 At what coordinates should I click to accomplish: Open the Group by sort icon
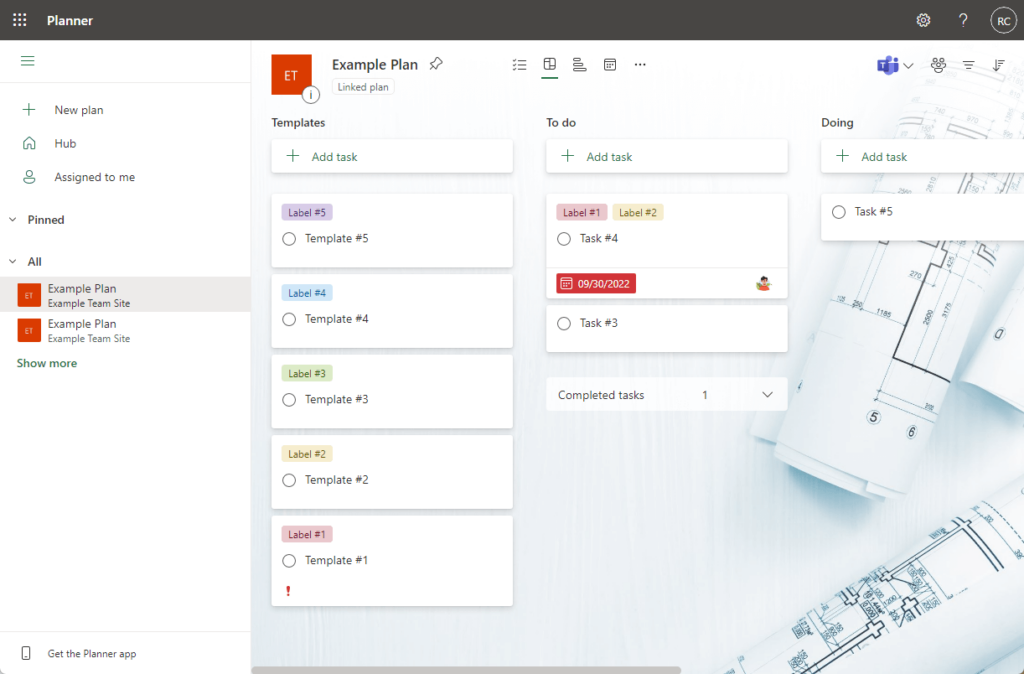pyautogui.click(x=999, y=65)
